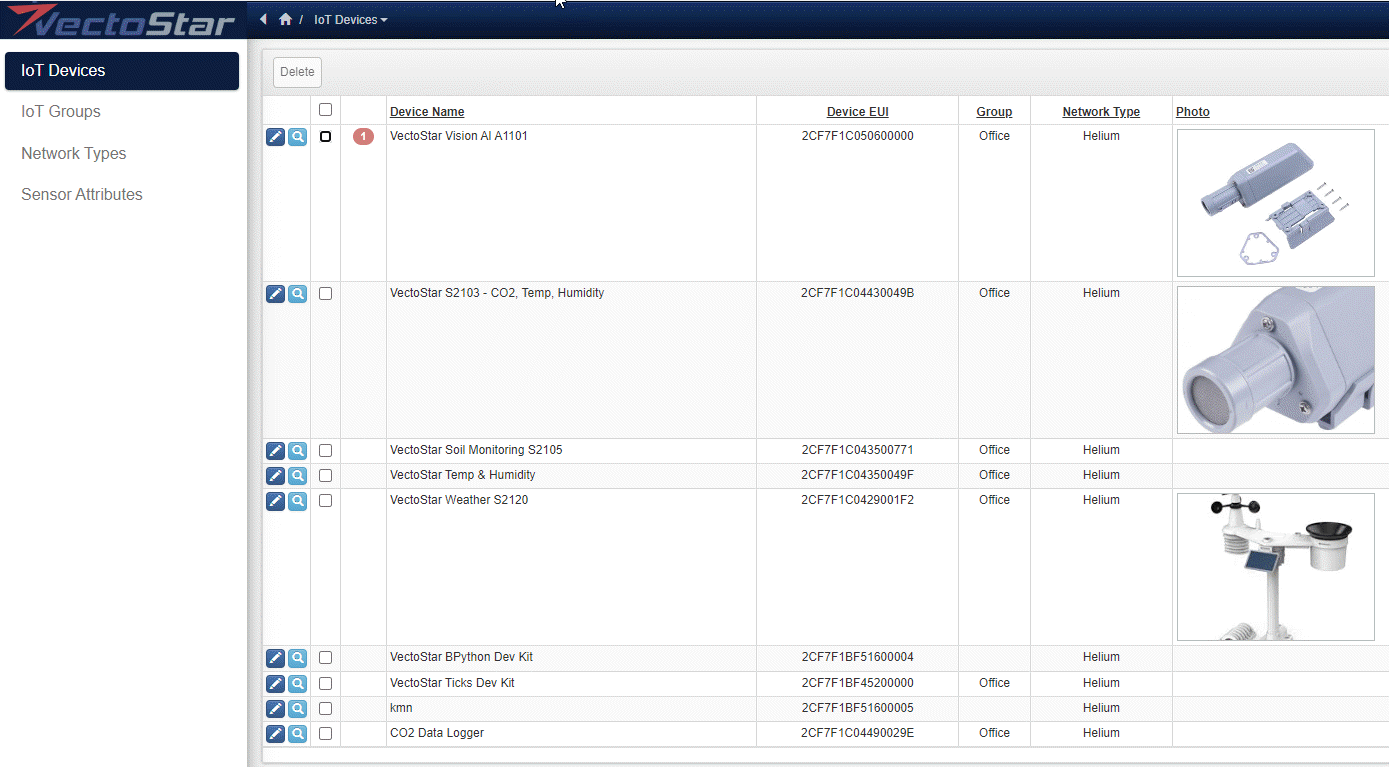Image resolution: width=1389 pixels, height=767 pixels.
Task: Edit VectoStar Vision AI A1101 with pencil icon
Action: point(275,137)
